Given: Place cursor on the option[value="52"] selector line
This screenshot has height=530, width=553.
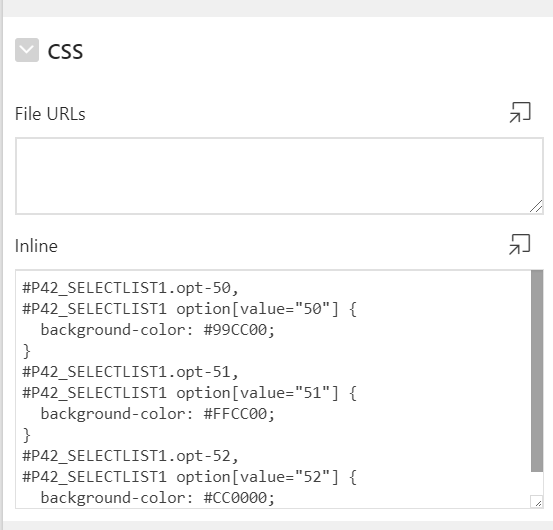Looking at the screenshot, I should click(189, 477).
